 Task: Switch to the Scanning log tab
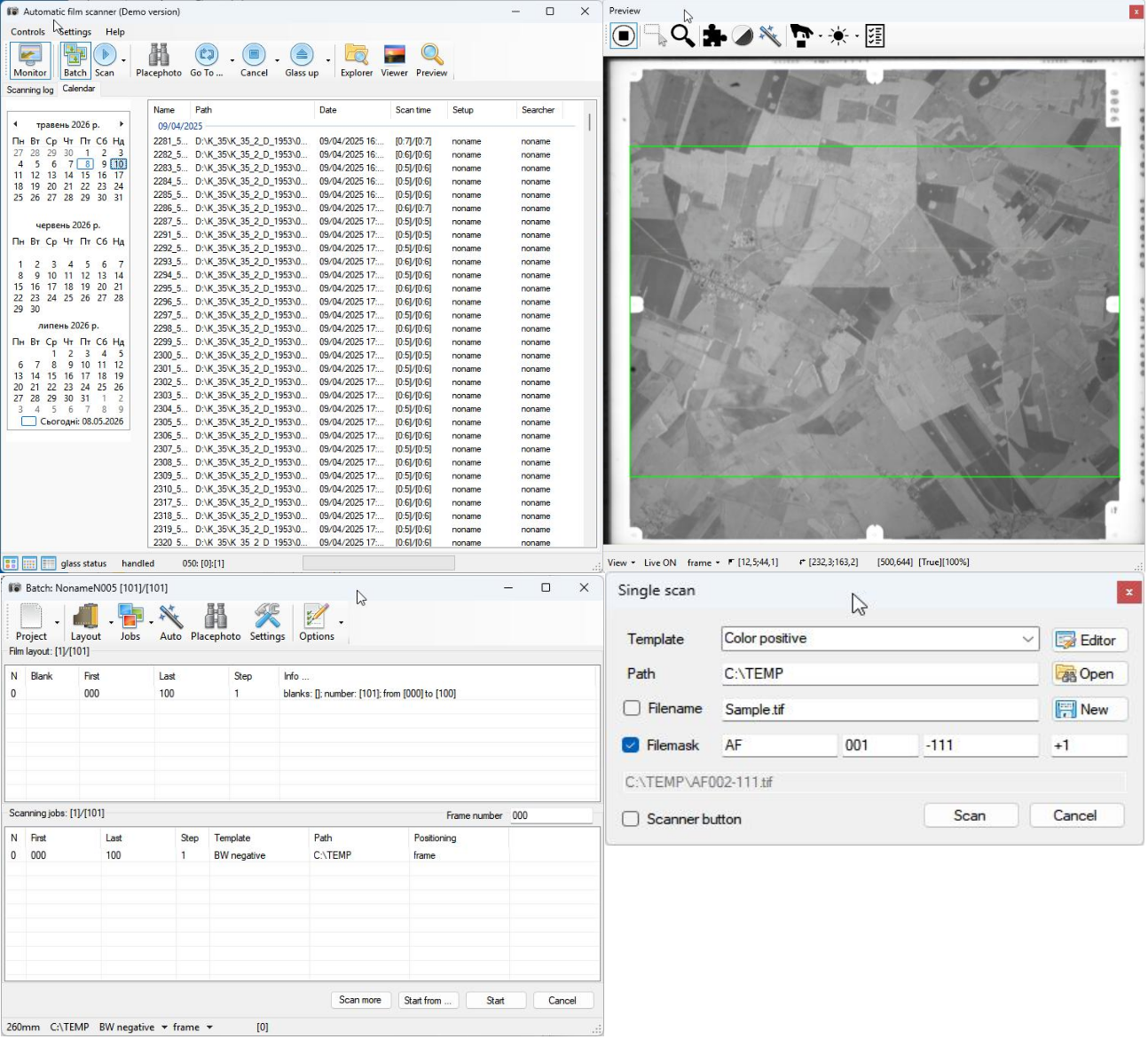(x=30, y=91)
